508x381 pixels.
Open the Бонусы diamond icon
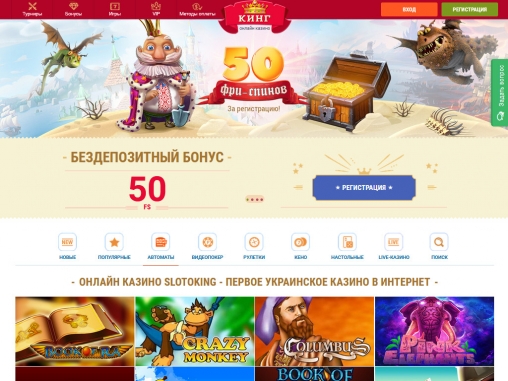73,6
